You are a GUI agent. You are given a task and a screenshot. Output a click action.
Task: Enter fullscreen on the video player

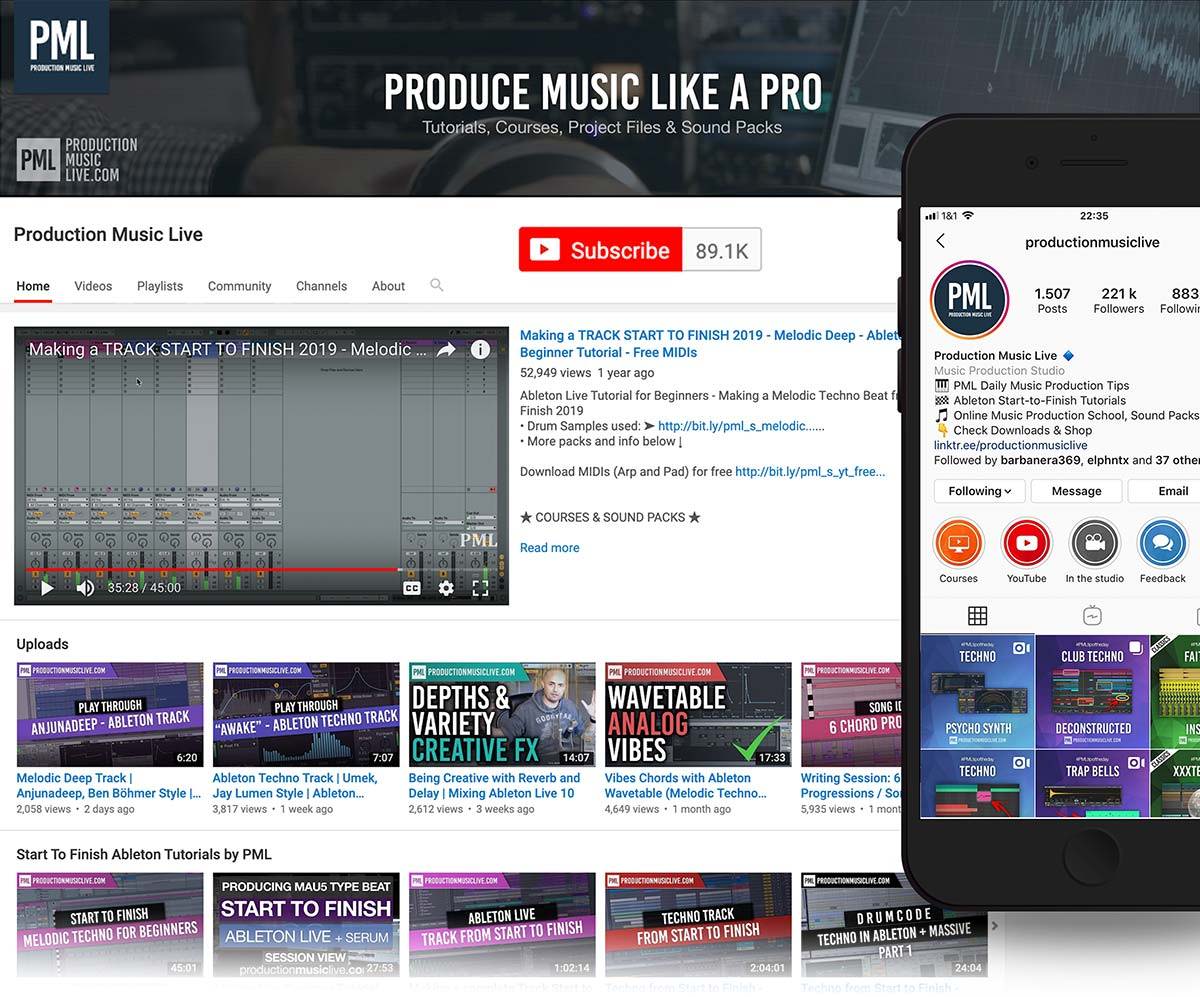[480, 588]
